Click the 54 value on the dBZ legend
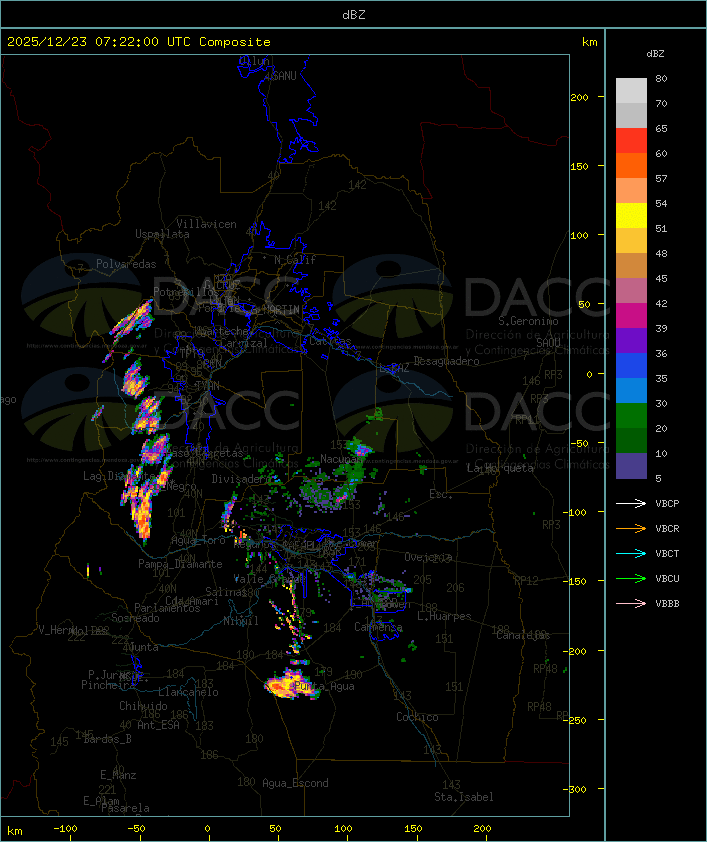Image resolution: width=707 pixels, height=842 pixels. click(x=661, y=204)
